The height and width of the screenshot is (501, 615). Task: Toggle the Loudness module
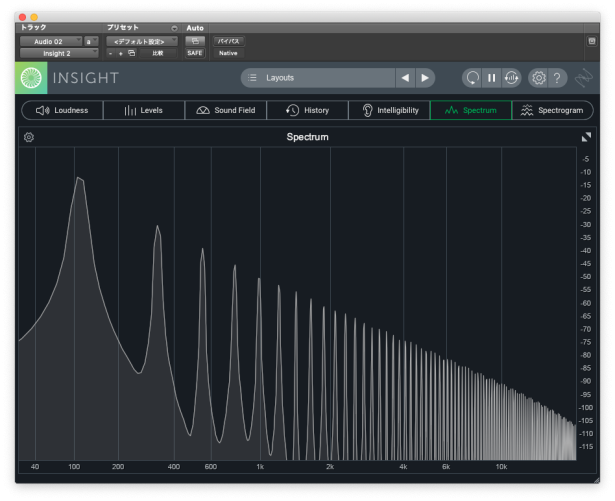pos(61,110)
